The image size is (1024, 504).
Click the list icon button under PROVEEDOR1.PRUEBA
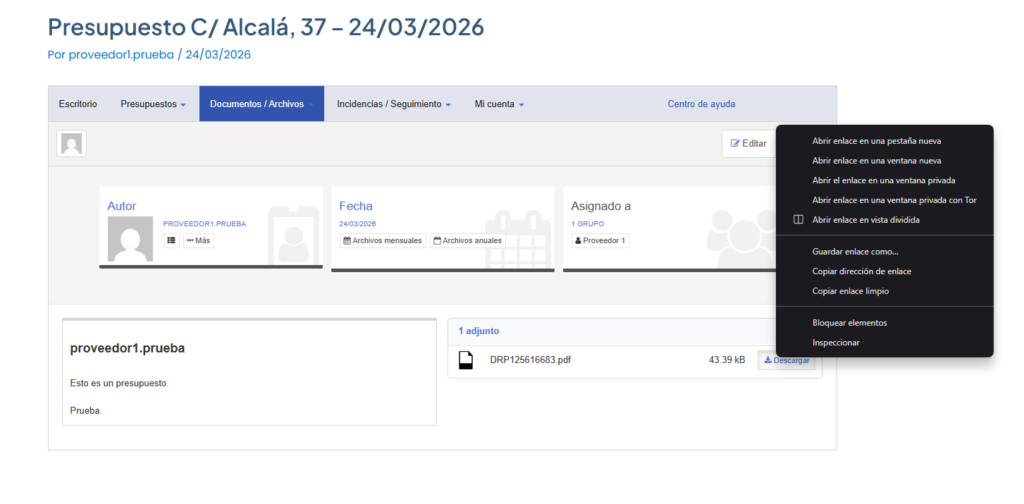(171, 240)
